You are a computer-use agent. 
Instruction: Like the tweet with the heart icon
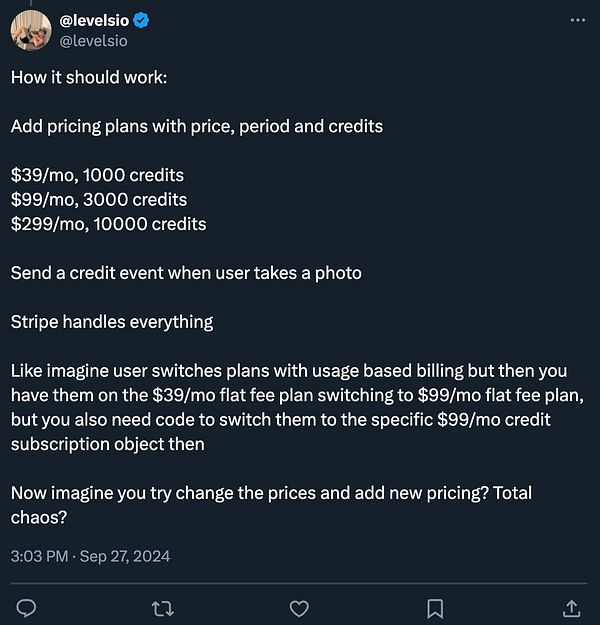click(x=300, y=607)
